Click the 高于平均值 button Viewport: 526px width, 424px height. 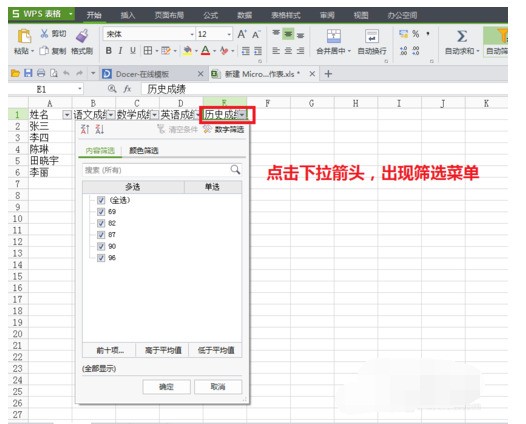click(163, 351)
